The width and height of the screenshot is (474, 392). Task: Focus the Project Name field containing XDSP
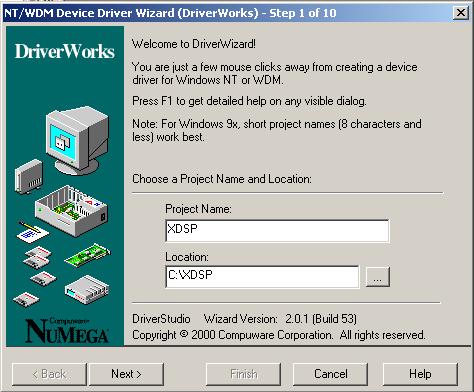tap(277, 230)
